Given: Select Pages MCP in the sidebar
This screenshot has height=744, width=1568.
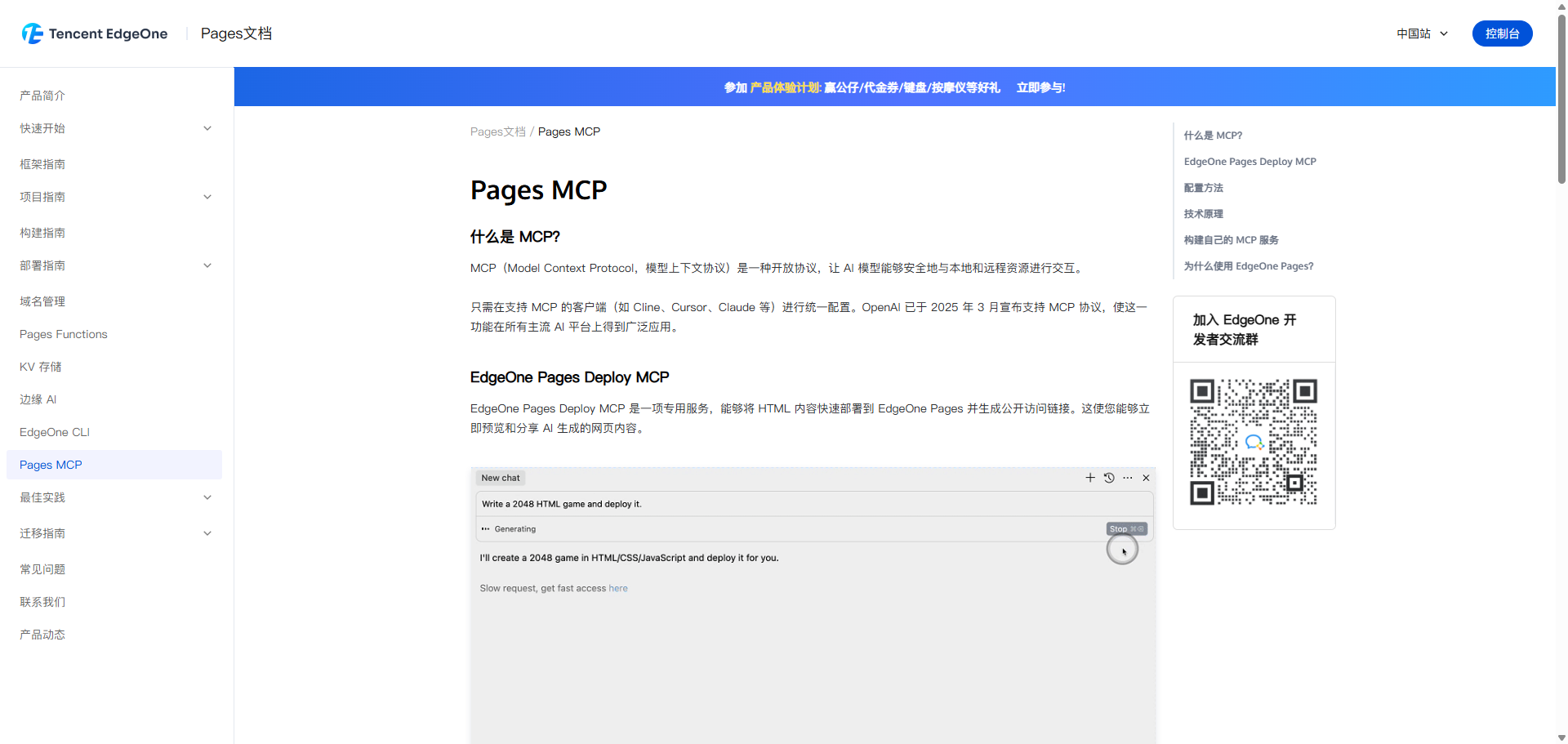Looking at the screenshot, I should pos(114,465).
